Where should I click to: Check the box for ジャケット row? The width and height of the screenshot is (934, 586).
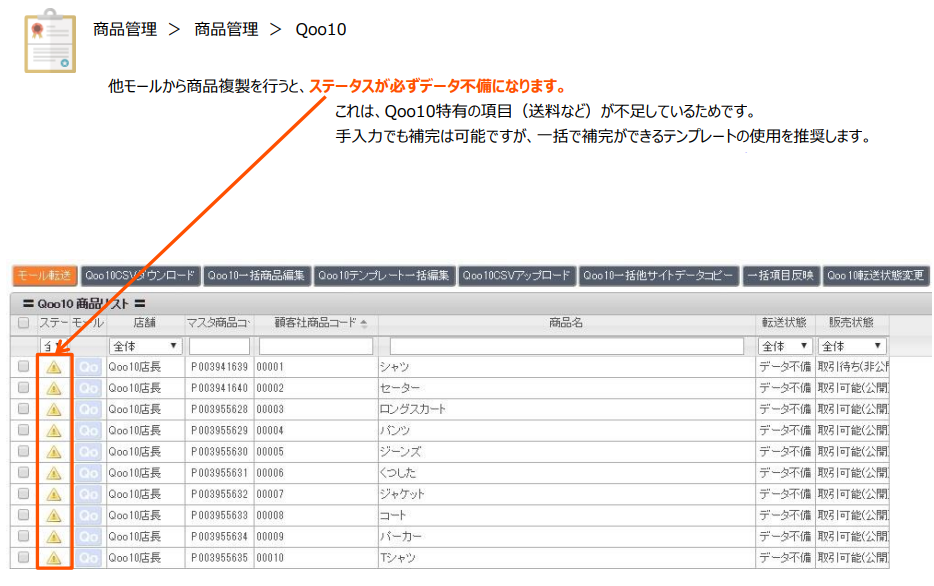[x=23, y=494]
